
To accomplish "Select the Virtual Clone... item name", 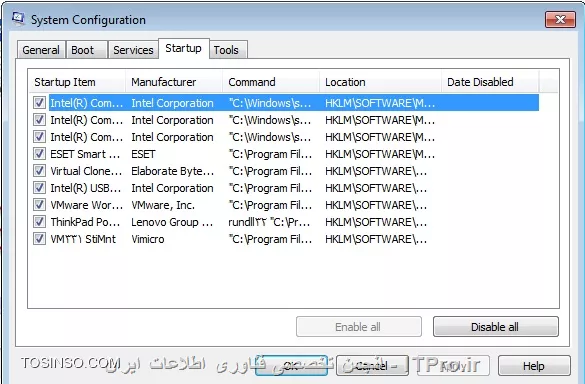I will pos(86,171).
